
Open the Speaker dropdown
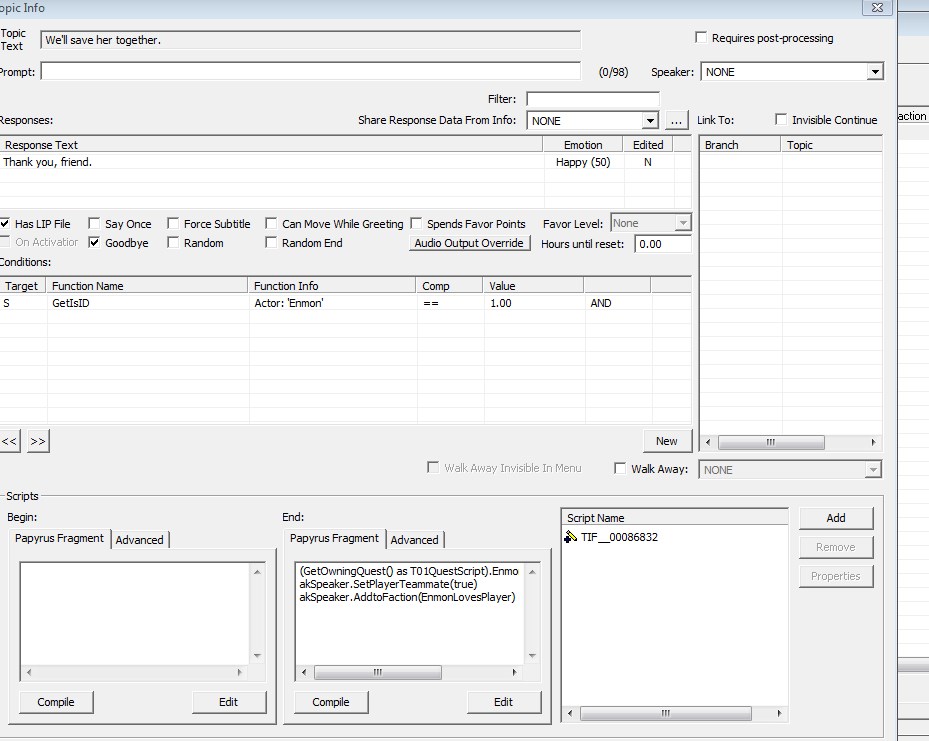click(x=874, y=72)
